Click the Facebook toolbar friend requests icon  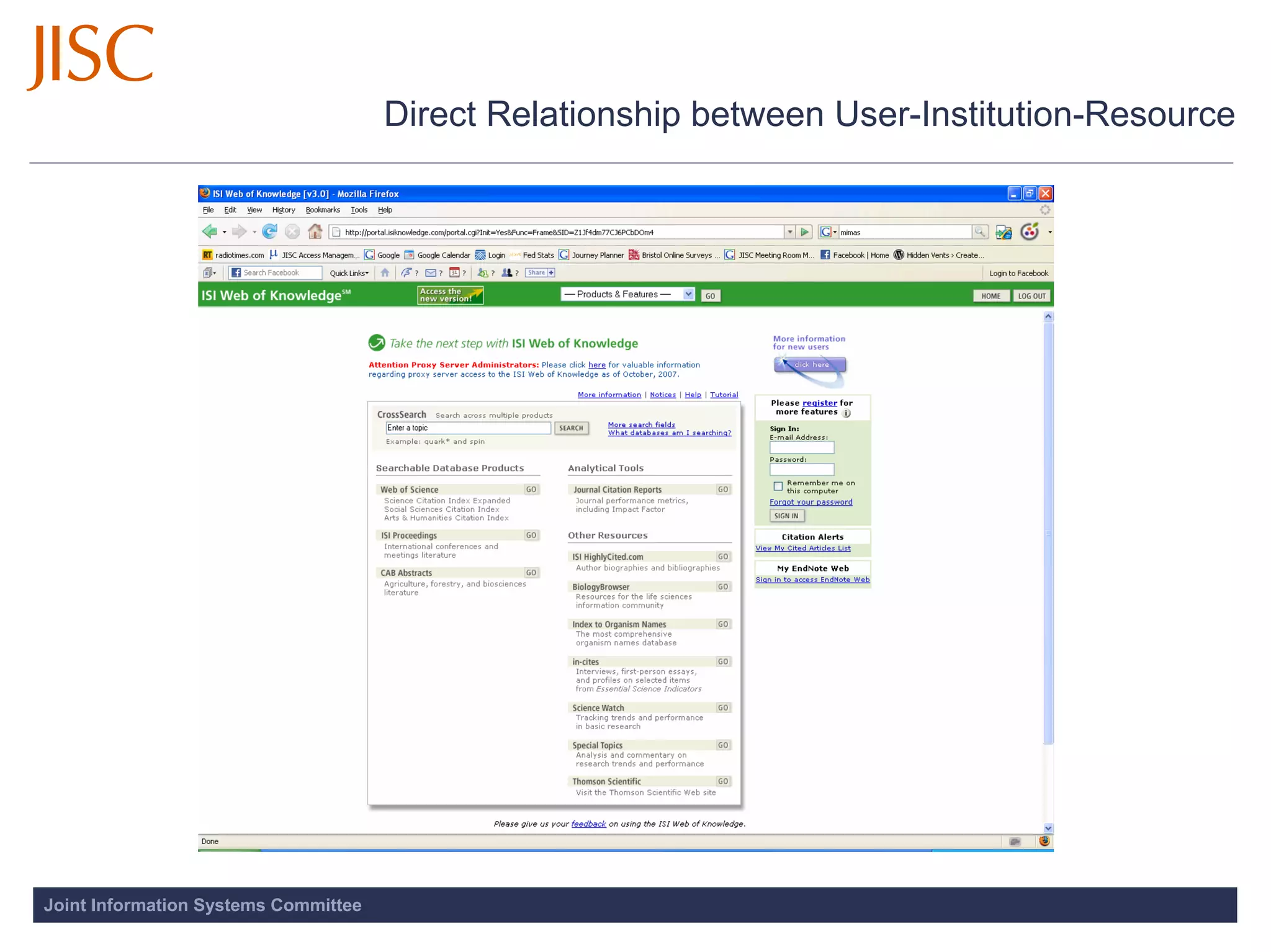[x=482, y=272]
